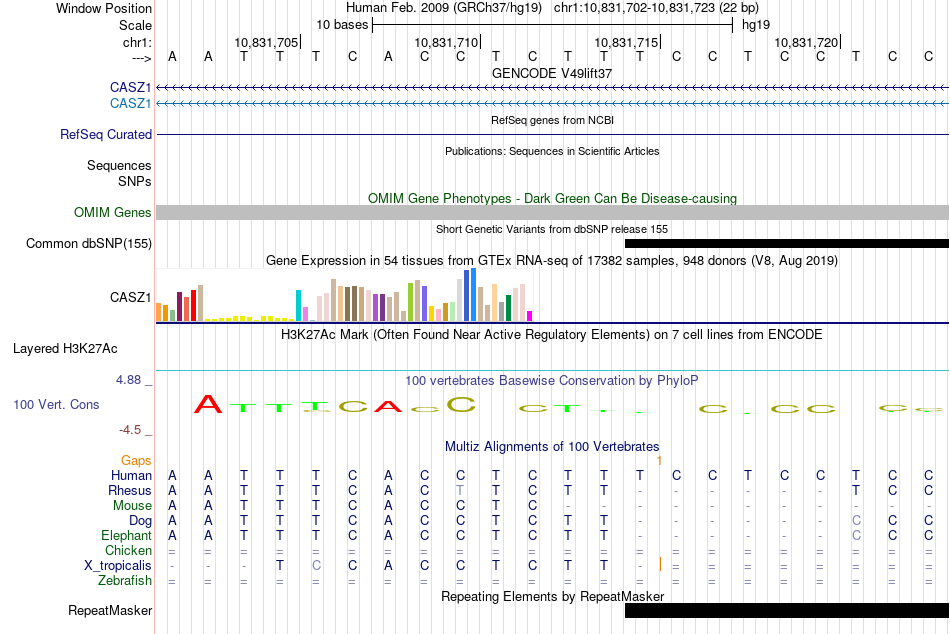
Task: Click the Window Position label
Action: (x=104, y=8)
